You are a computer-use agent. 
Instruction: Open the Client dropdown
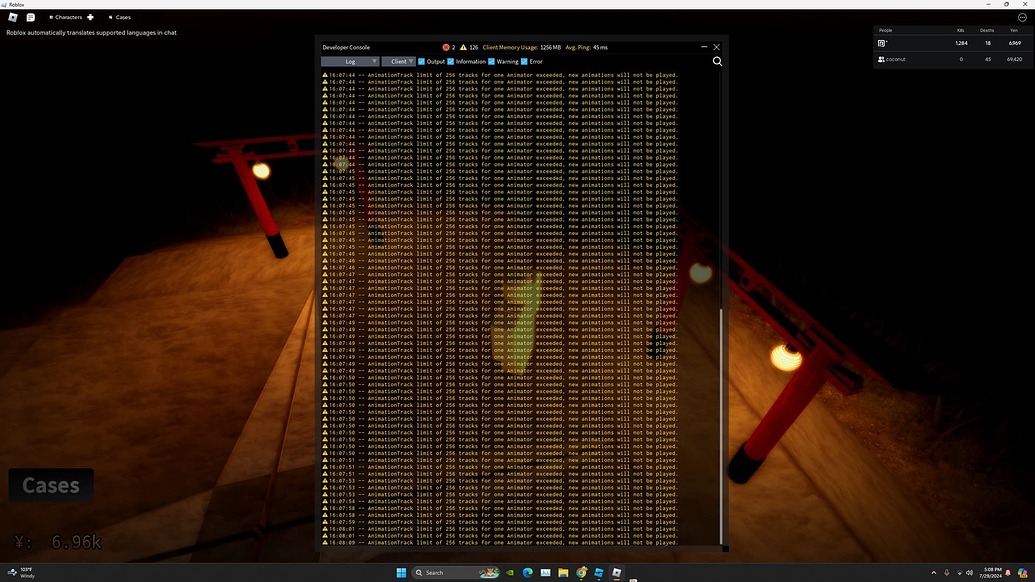click(398, 61)
